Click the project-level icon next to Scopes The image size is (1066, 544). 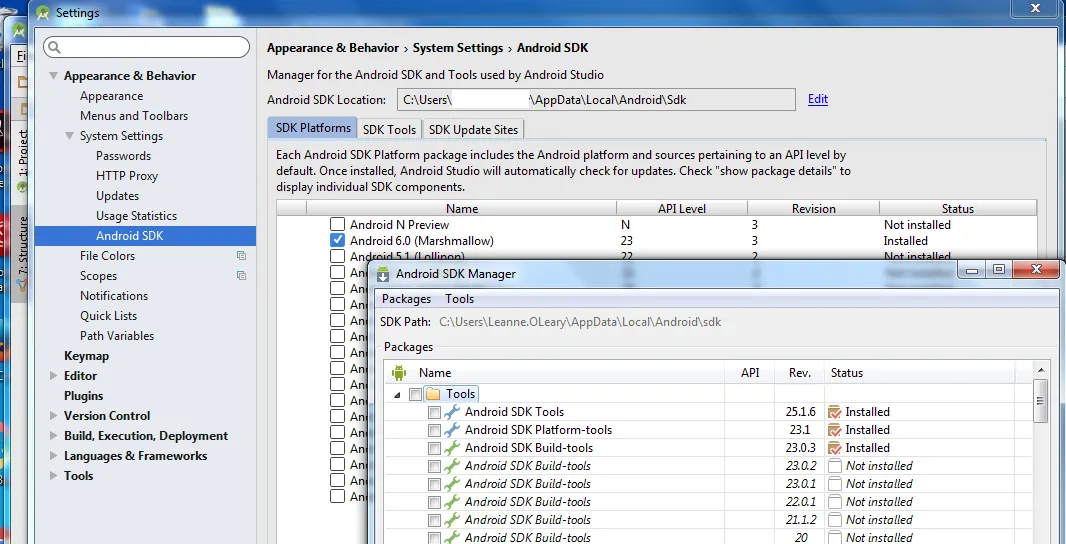click(241, 275)
